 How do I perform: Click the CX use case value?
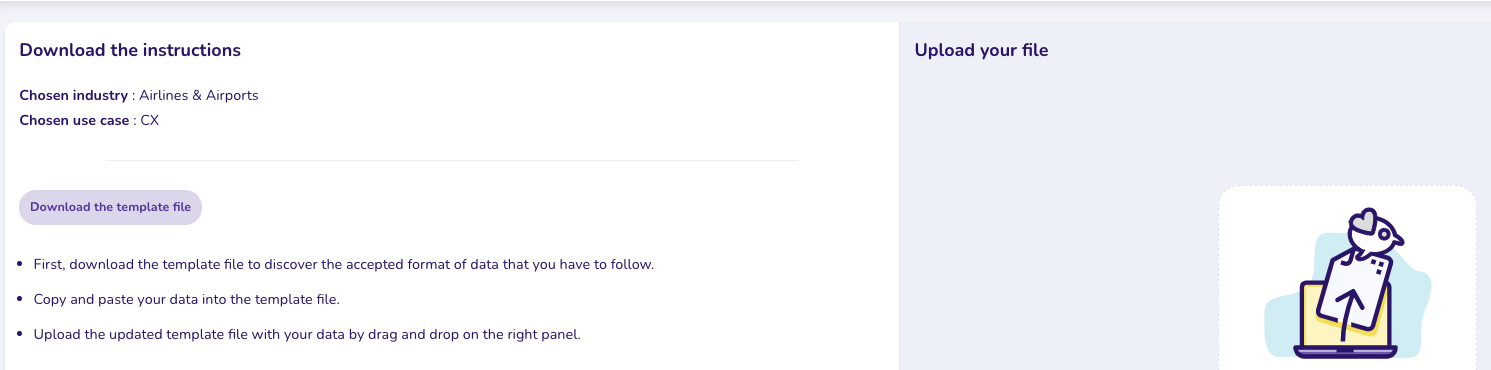coord(150,121)
